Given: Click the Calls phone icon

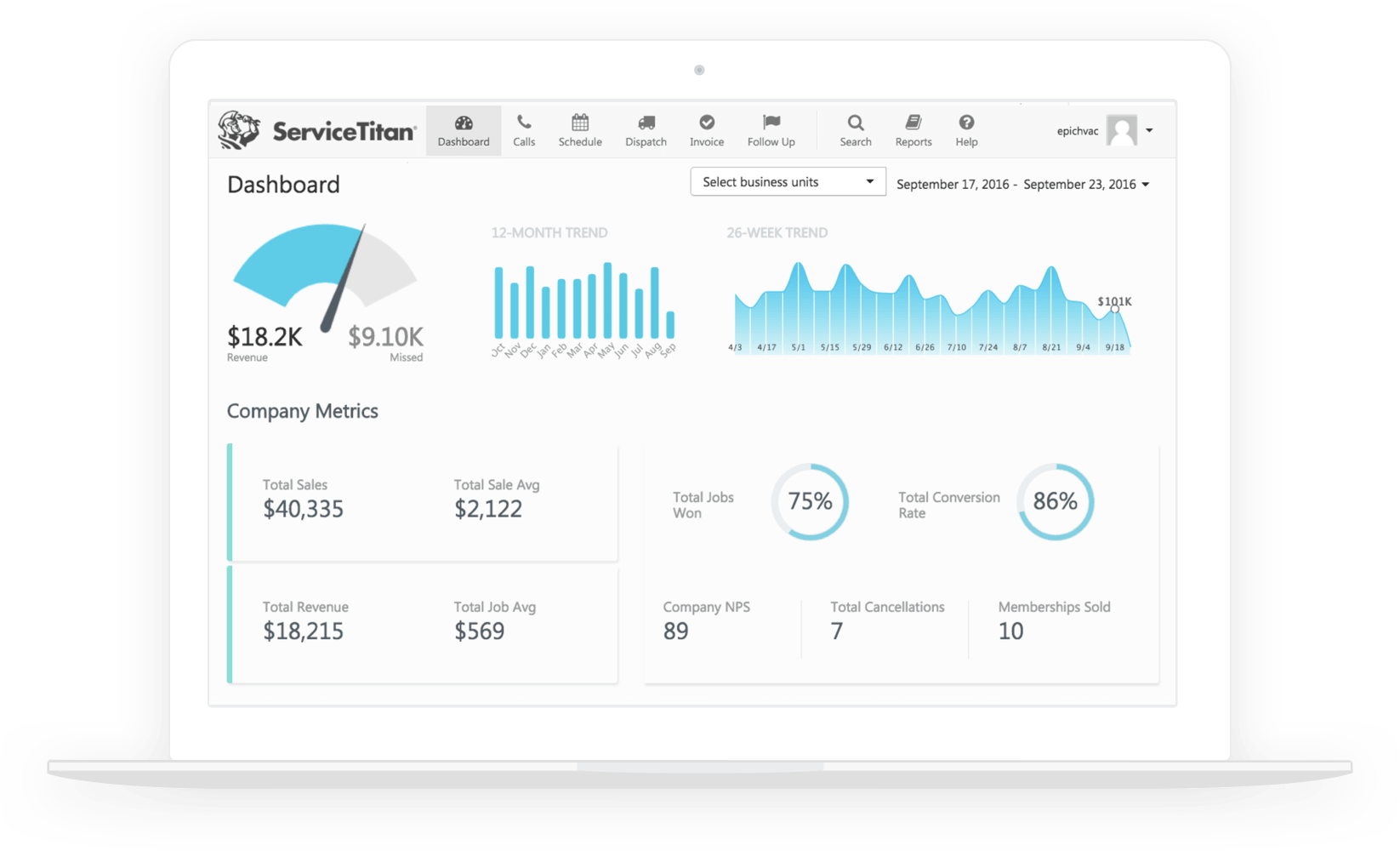Looking at the screenshot, I should (524, 123).
